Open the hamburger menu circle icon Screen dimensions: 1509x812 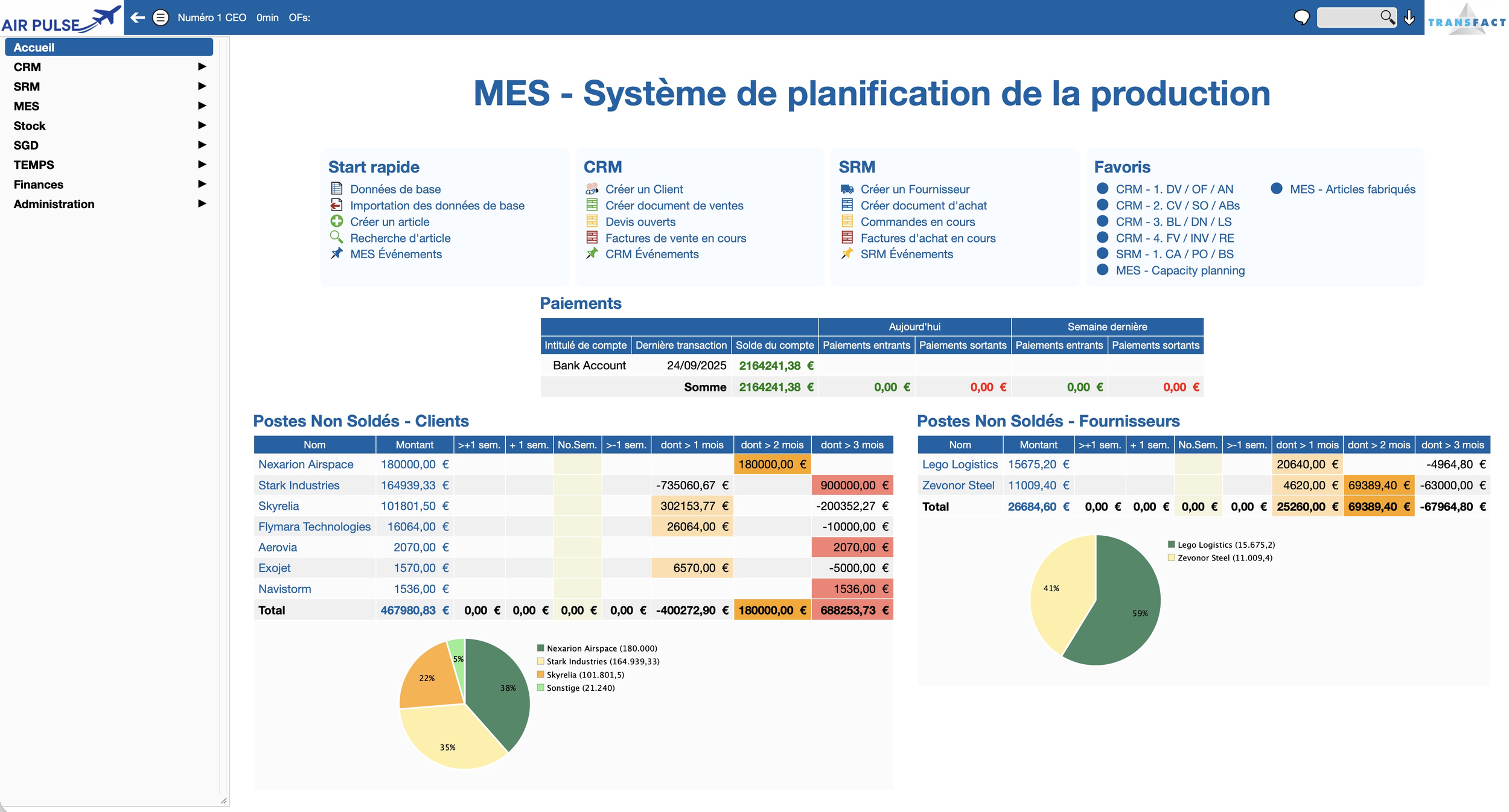(x=161, y=17)
